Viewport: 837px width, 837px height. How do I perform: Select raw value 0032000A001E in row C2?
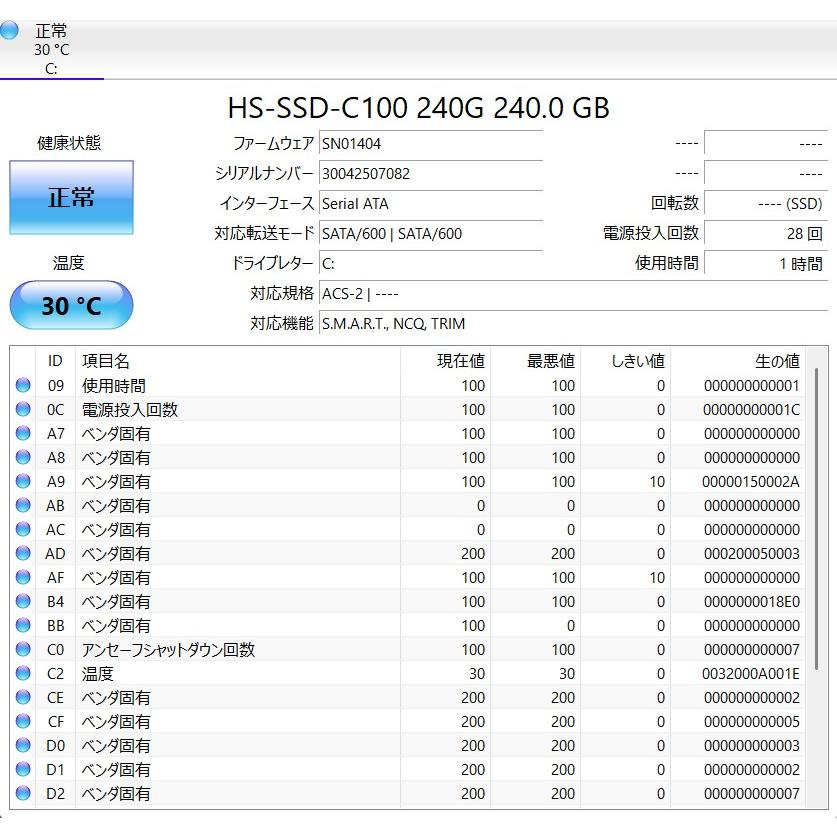(751, 674)
